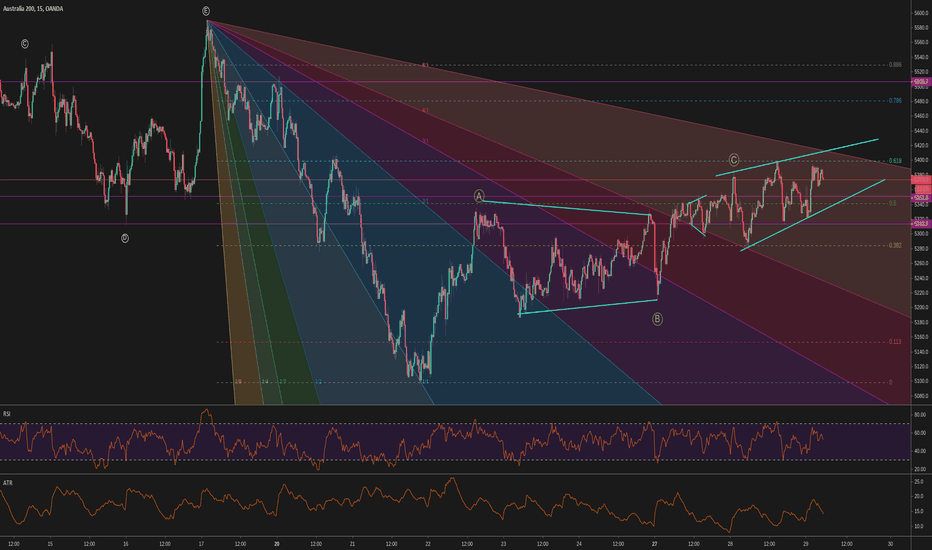The height and width of the screenshot is (550, 932).
Task: Select the circled D wave label below the low
Action: pos(125,238)
